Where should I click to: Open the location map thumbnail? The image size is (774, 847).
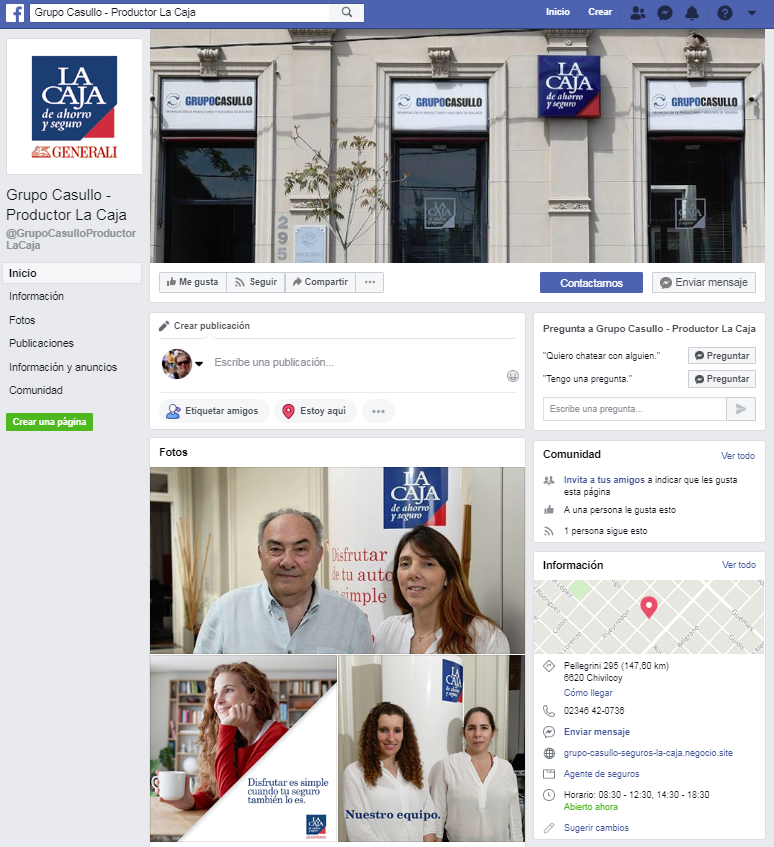pyautogui.click(x=649, y=617)
